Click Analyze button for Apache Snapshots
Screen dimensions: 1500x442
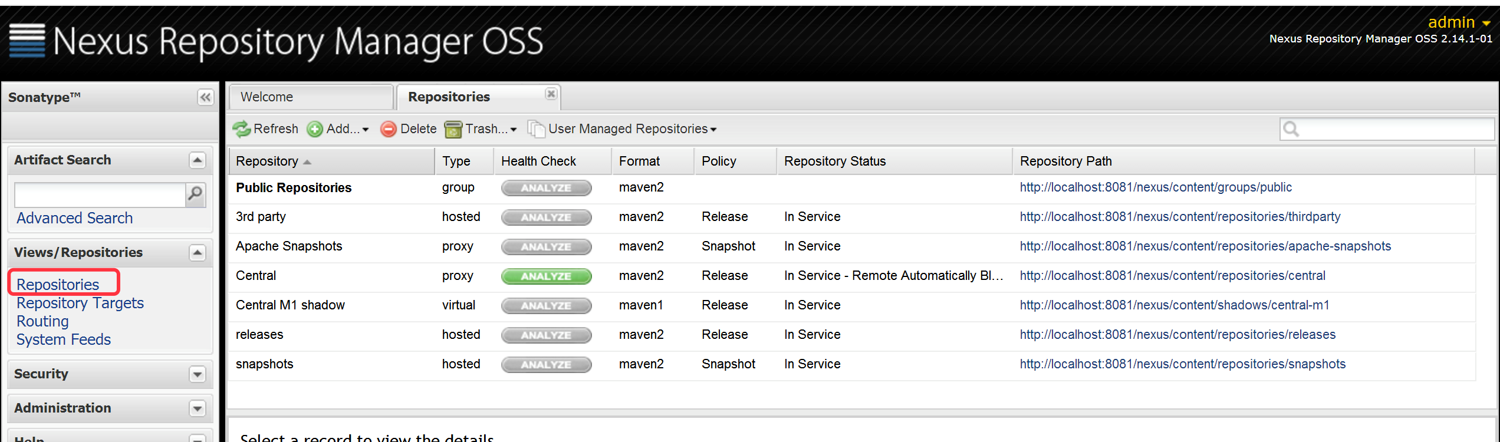click(x=546, y=247)
